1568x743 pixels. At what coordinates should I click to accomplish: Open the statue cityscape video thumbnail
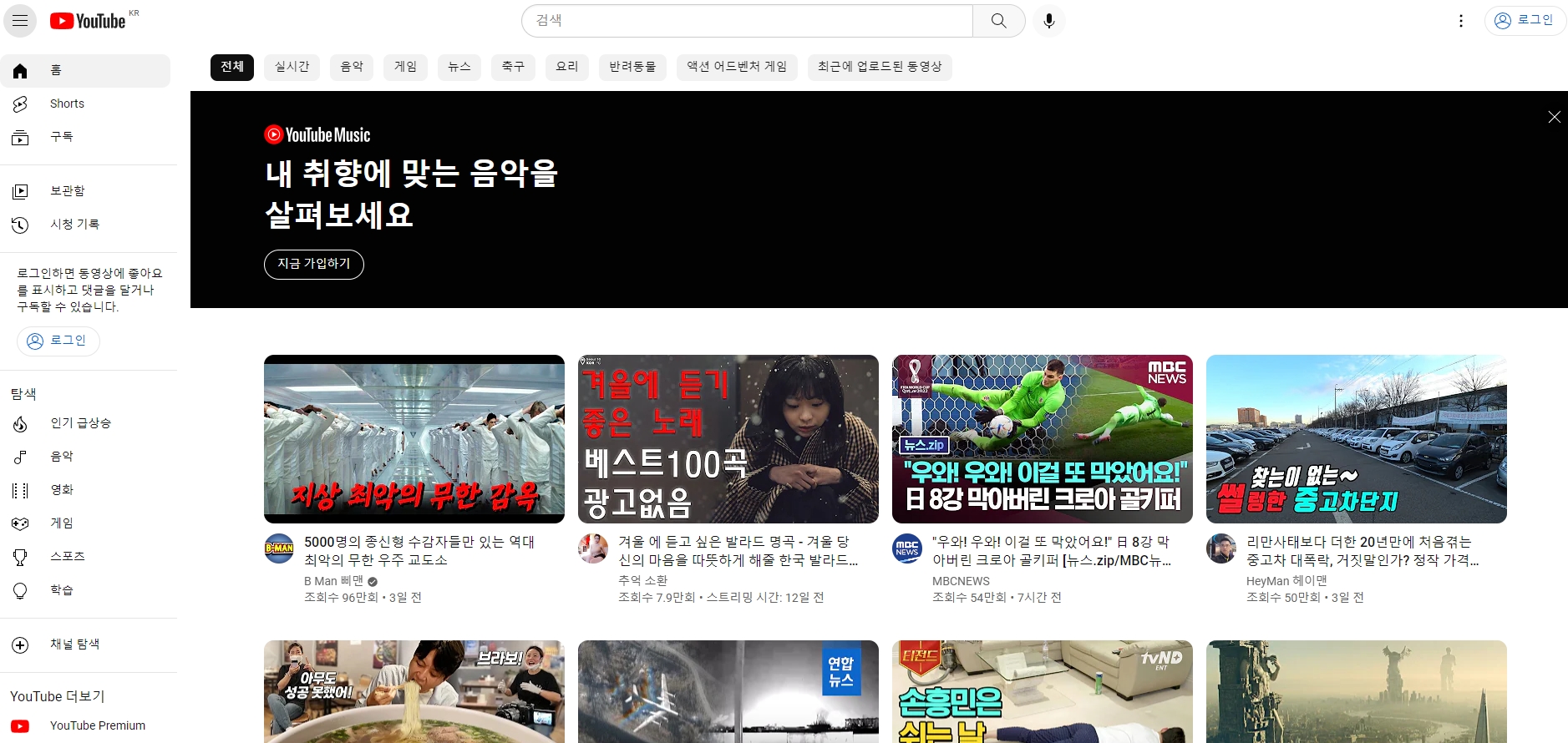click(x=1357, y=691)
